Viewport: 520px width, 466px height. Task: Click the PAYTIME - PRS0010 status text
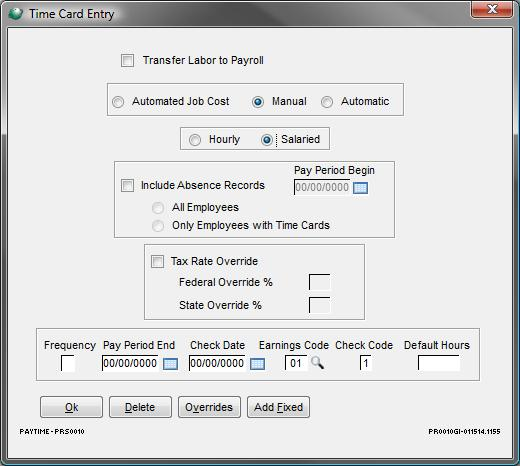pyautogui.click(x=52, y=431)
